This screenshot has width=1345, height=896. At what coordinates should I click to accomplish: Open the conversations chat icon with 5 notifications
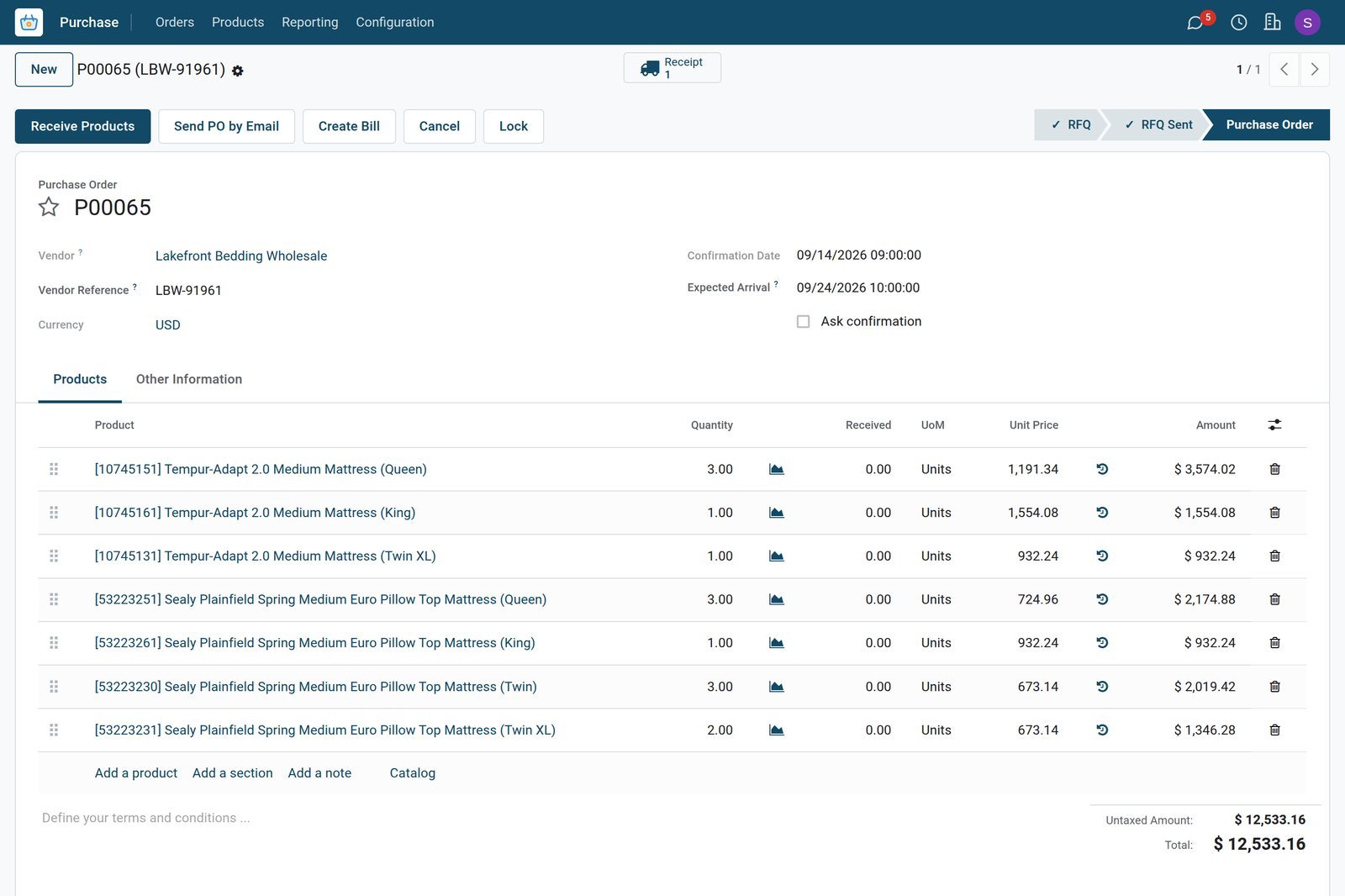point(1195,23)
